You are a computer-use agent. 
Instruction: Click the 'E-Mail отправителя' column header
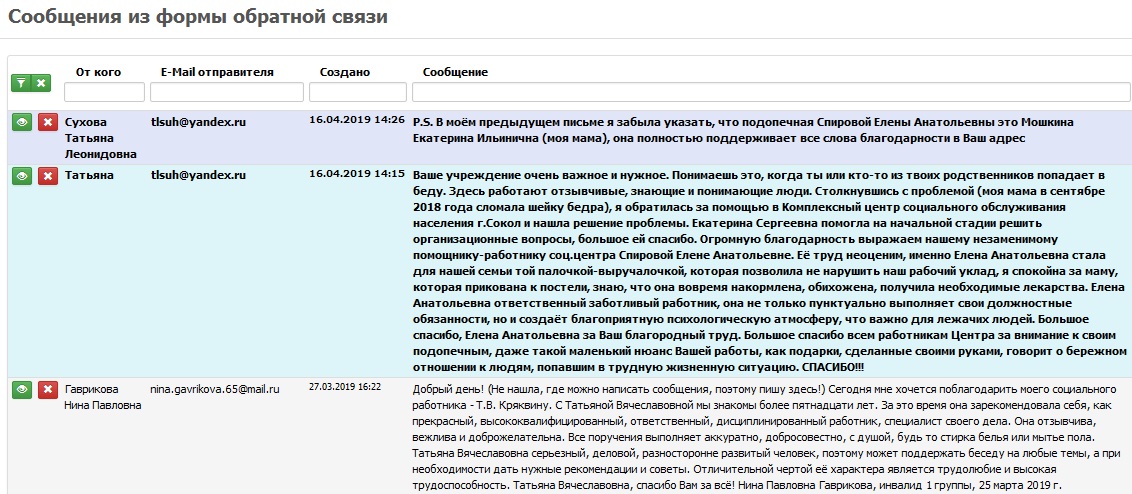[217, 72]
